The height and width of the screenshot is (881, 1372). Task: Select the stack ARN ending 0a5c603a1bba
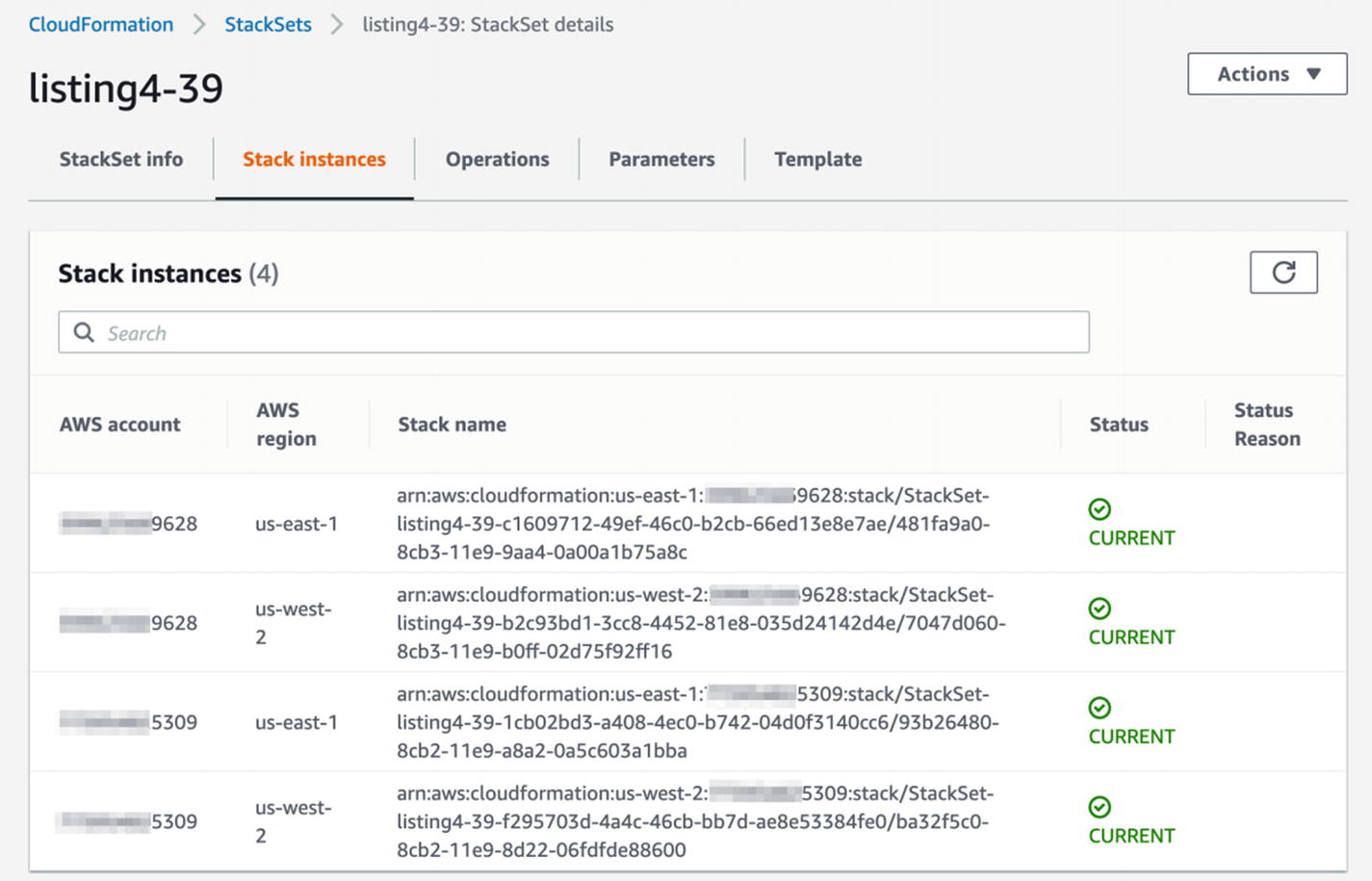pyautogui.click(x=698, y=722)
